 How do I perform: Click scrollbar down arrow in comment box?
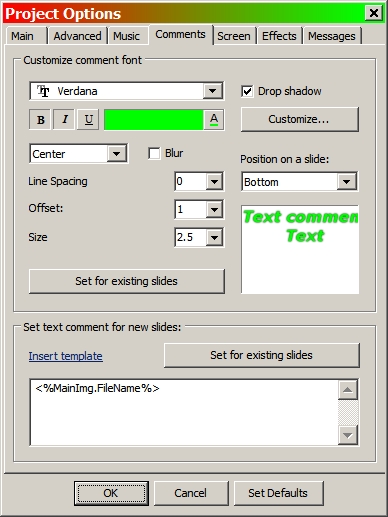(348, 435)
